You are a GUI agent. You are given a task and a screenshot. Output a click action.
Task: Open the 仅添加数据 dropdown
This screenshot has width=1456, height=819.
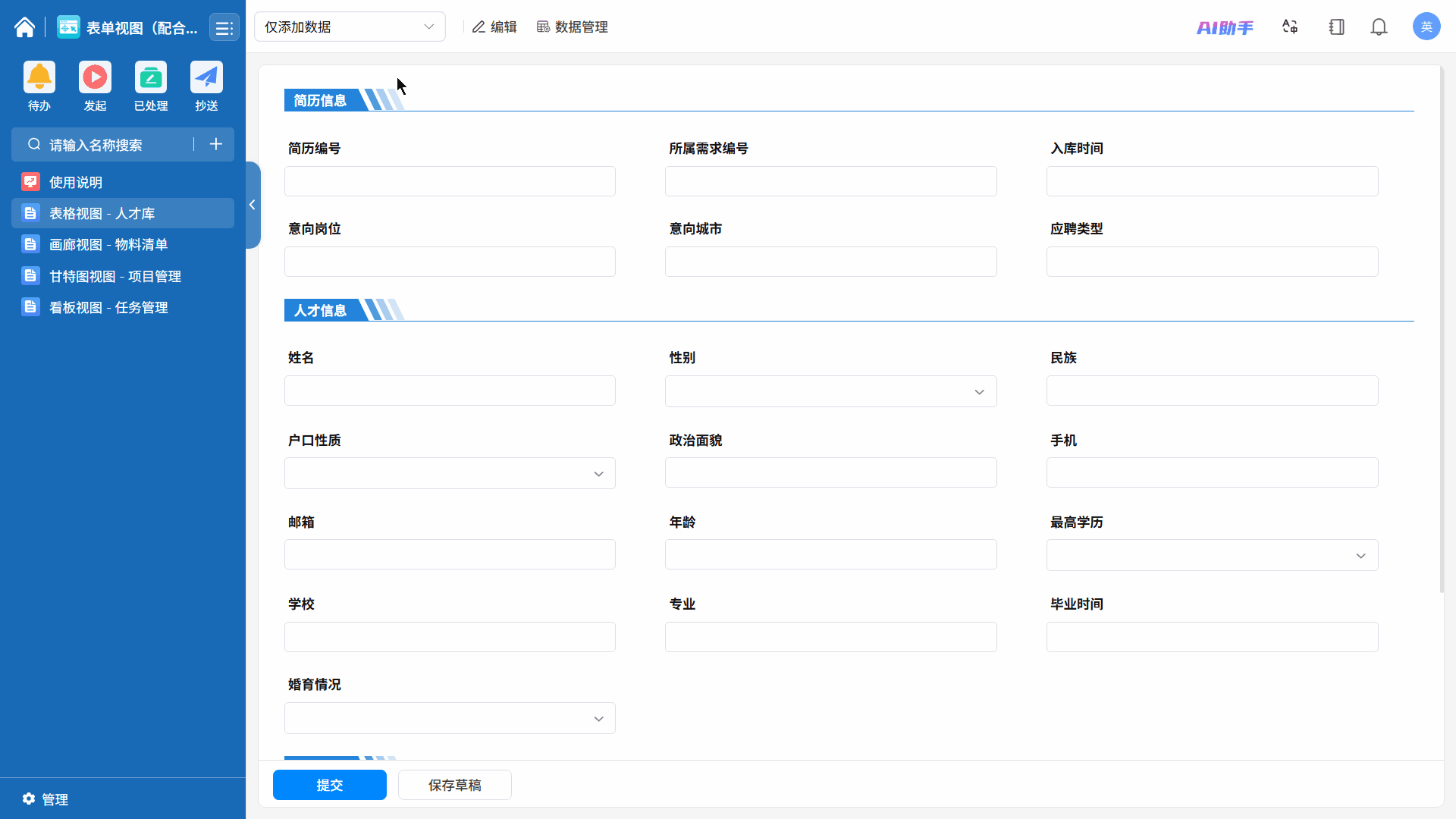click(x=350, y=27)
